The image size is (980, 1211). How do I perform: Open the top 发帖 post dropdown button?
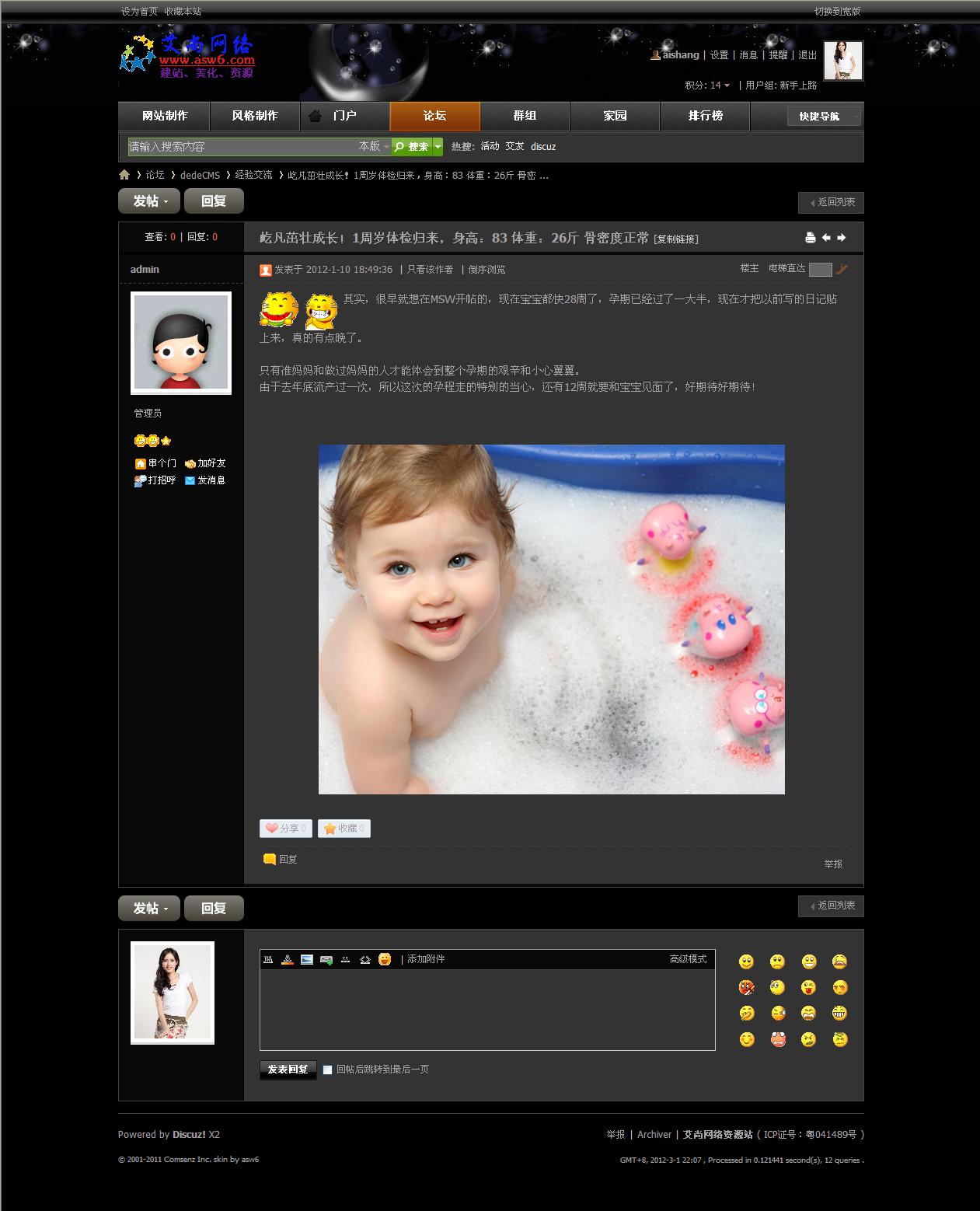click(x=149, y=201)
